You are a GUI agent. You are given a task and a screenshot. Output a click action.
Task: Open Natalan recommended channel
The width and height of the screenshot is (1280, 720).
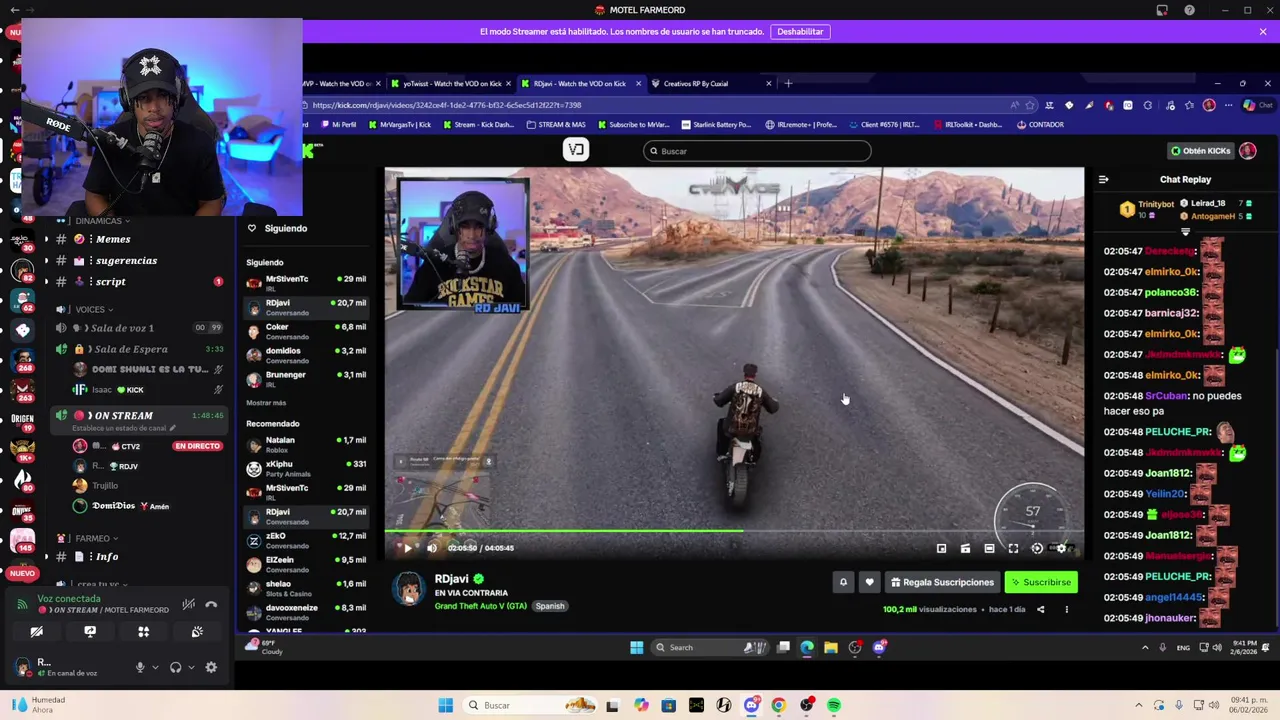[306, 444]
